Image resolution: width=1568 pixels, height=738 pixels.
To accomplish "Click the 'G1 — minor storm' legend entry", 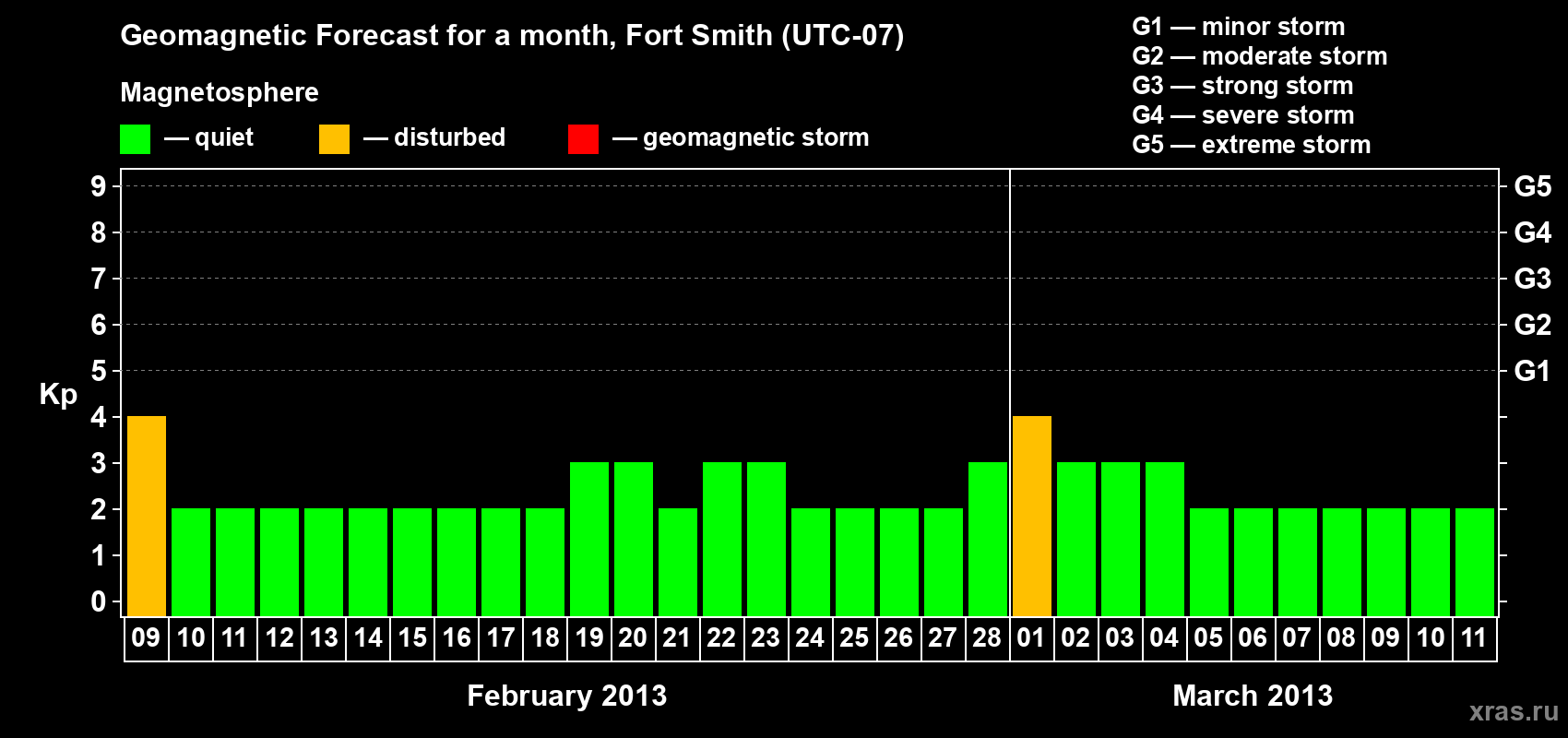I will pyautogui.click(x=1239, y=27).
